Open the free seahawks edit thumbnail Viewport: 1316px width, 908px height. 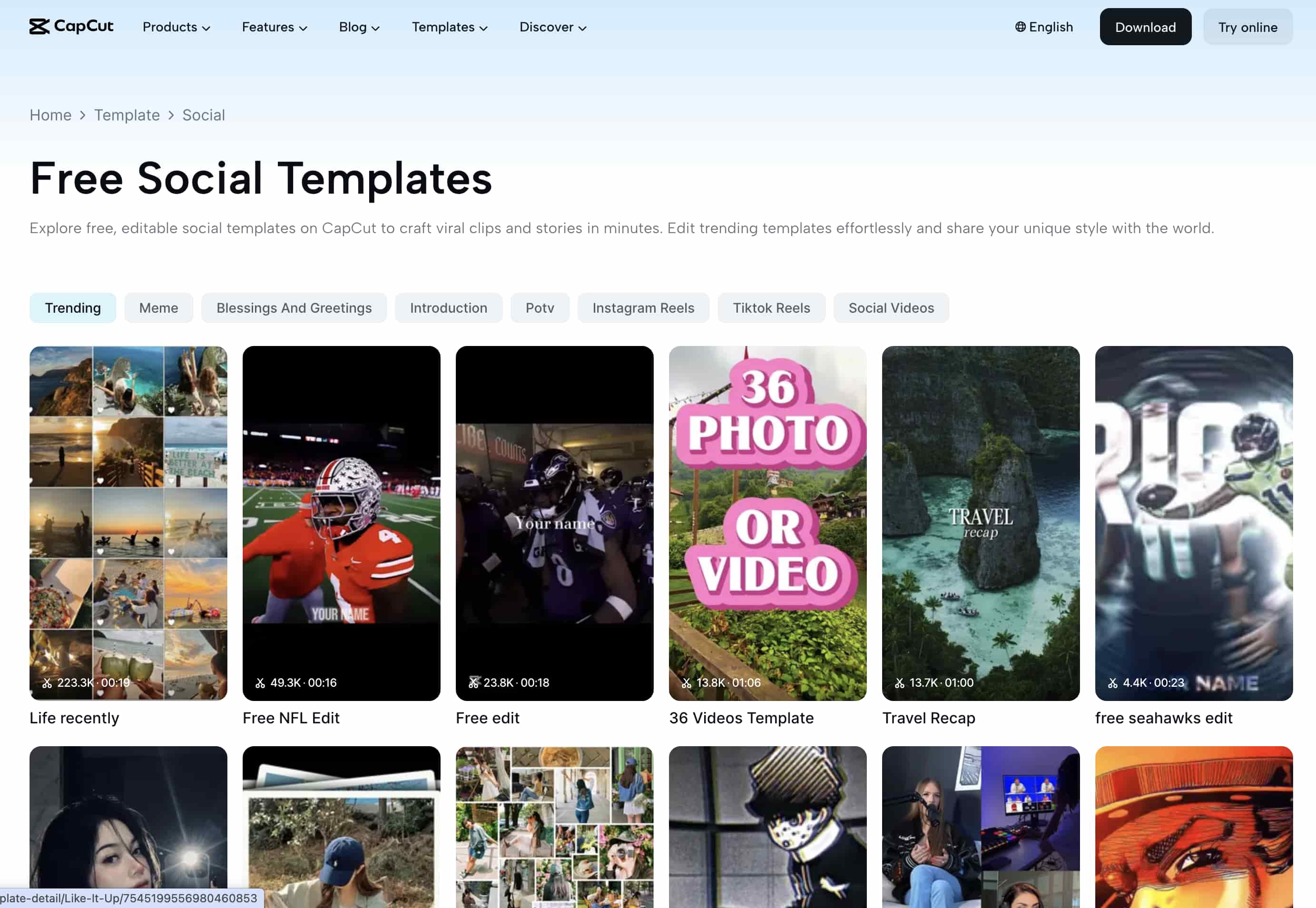click(1194, 523)
